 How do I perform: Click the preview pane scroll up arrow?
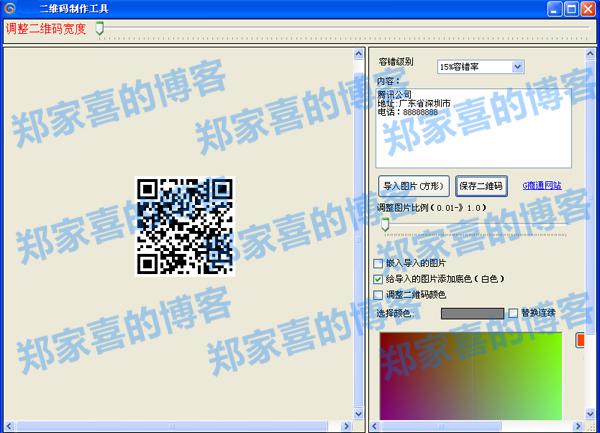tap(359, 54)
